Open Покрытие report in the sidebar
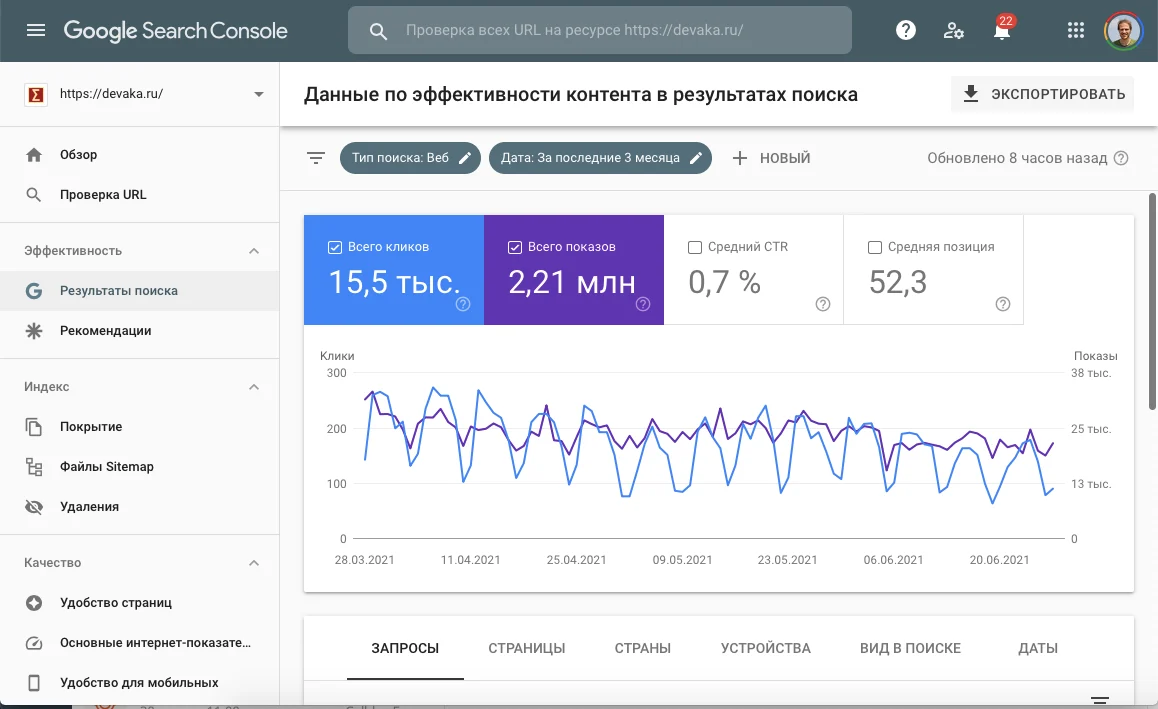This screenshot has height=709, width=1158. click(140, 427)
